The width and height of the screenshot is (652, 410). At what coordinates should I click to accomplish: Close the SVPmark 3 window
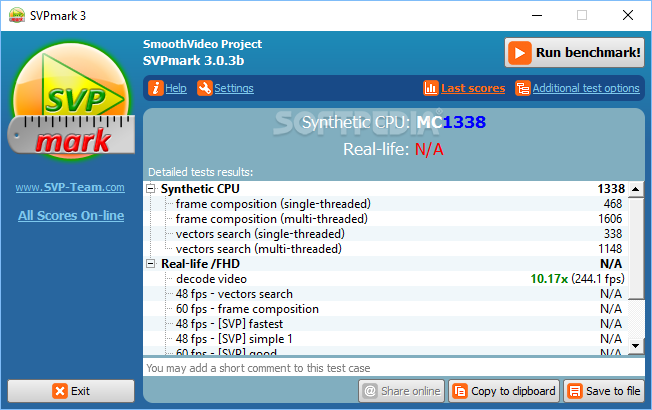click(628, 15)
